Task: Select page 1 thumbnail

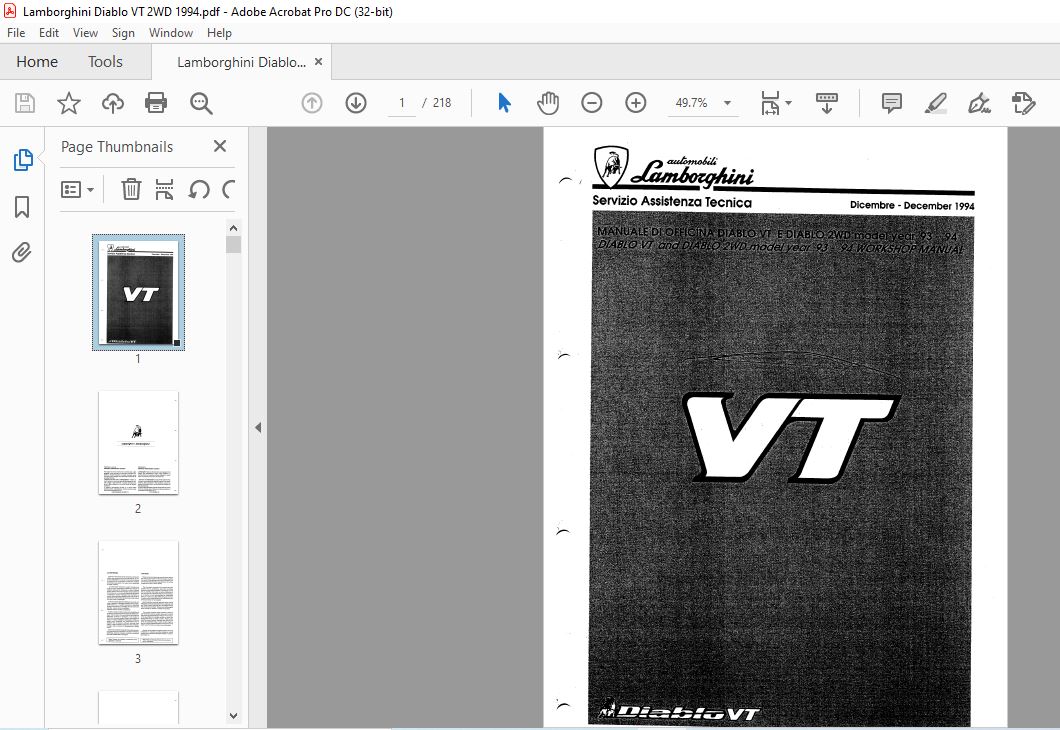Action: pos(139,292)
